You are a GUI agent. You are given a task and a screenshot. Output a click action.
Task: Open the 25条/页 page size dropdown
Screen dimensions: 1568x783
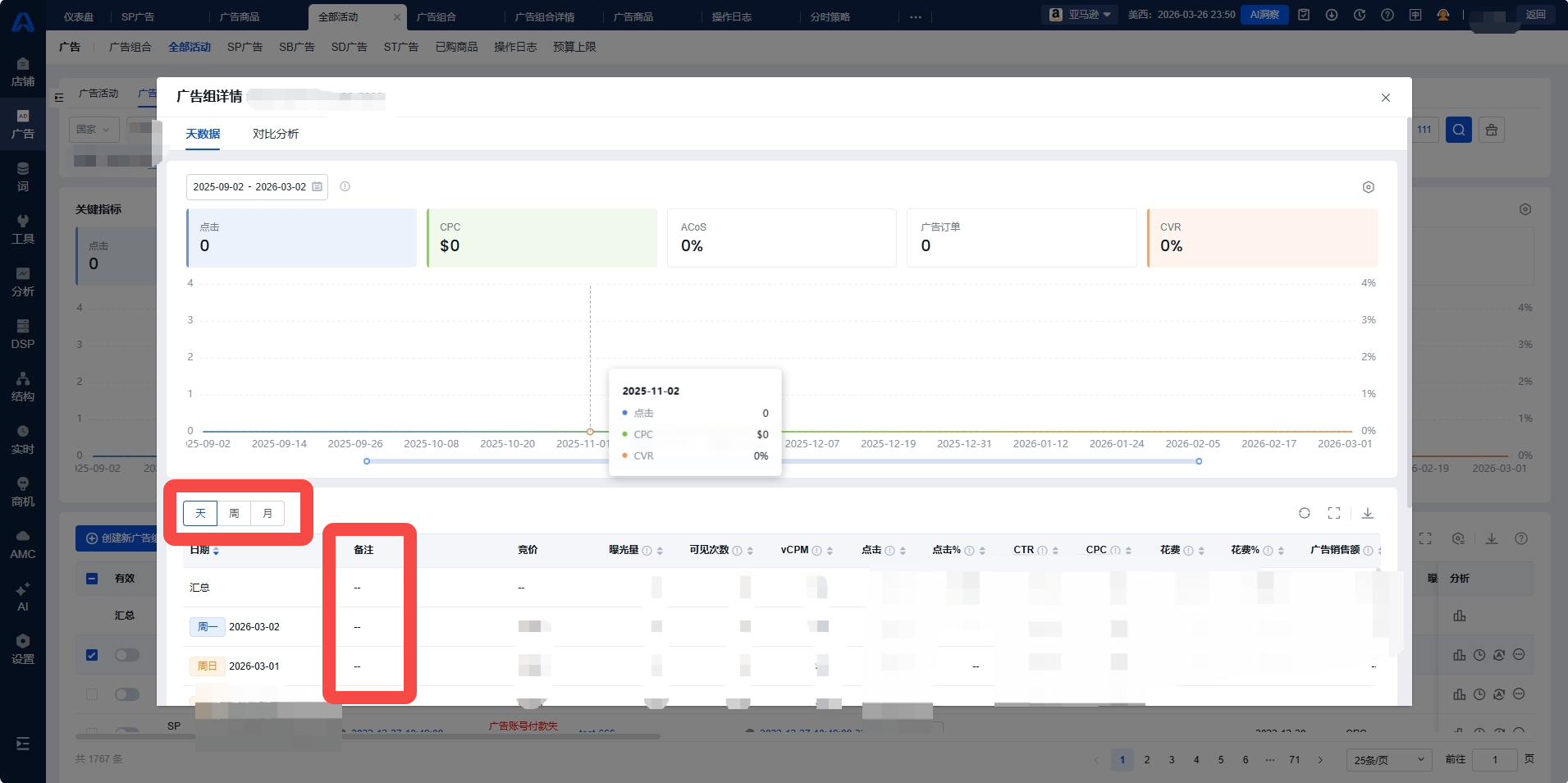pyautogui.click(x=1388, y=760)
